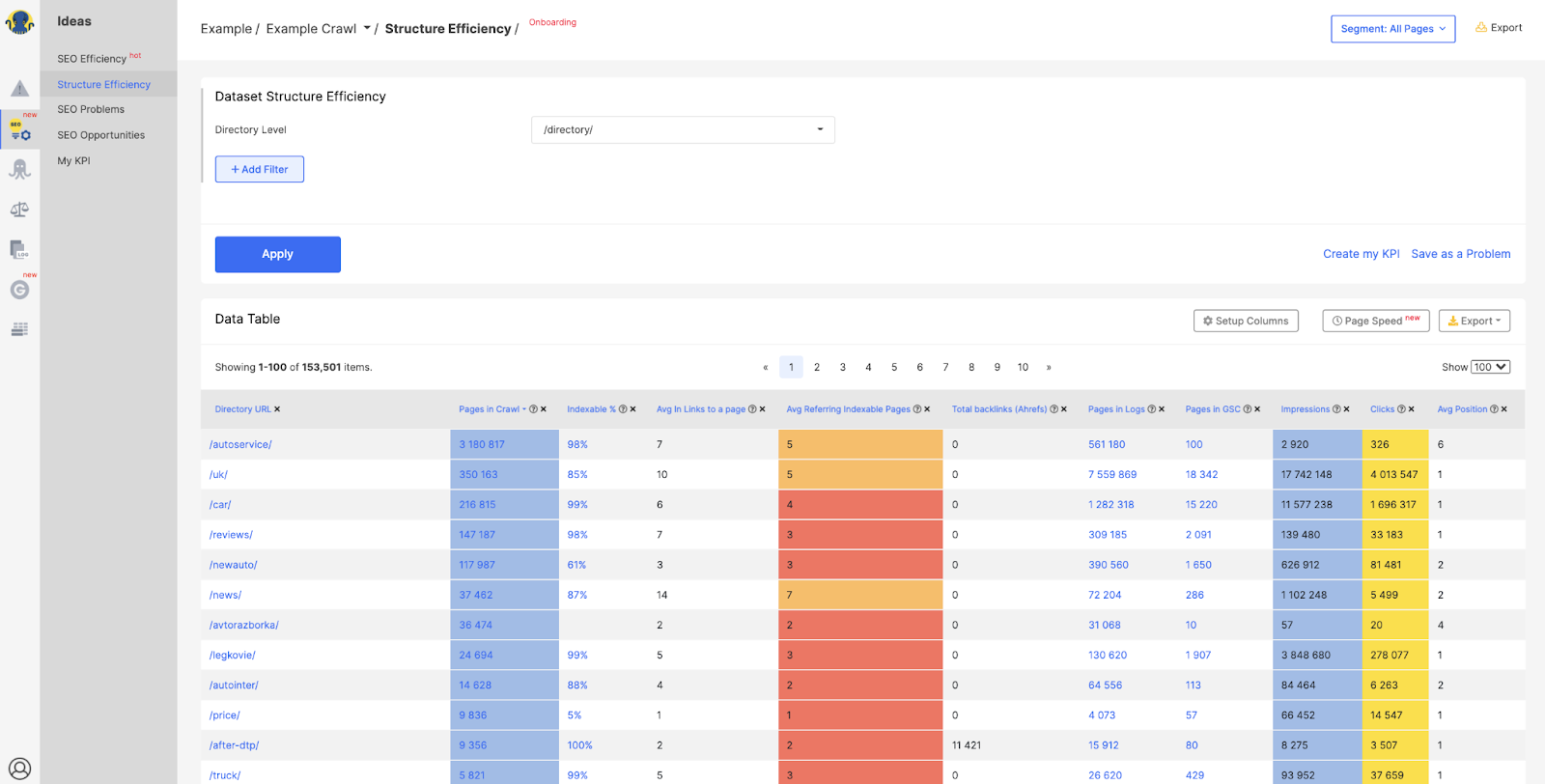Show help for Impressions column

pos(1337,409)
